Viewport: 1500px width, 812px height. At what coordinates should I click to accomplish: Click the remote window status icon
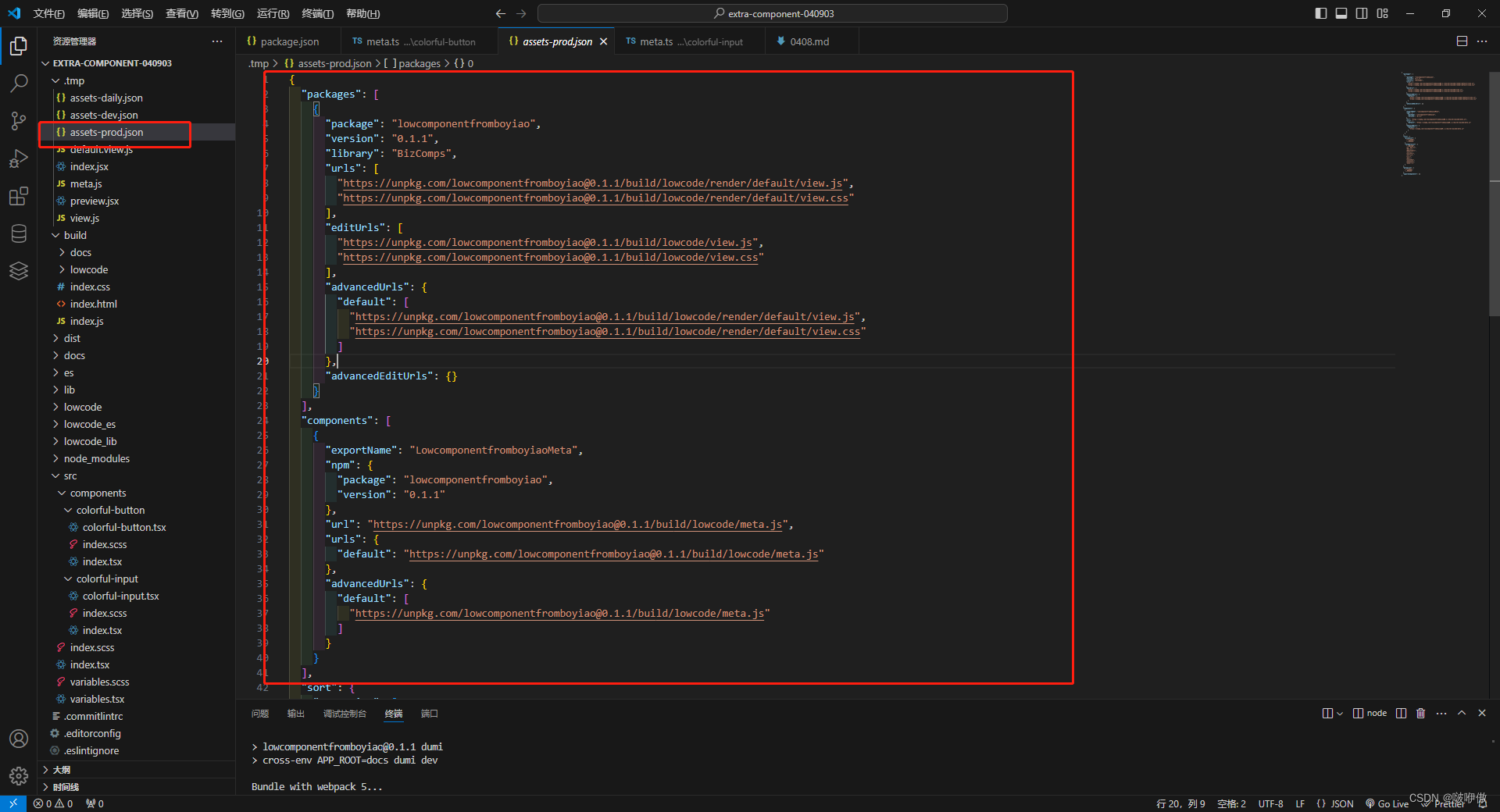(x=13, y=803)
